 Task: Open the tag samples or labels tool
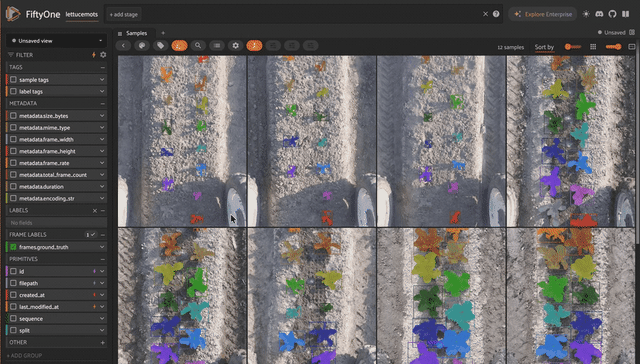click(x=161, y=46)
